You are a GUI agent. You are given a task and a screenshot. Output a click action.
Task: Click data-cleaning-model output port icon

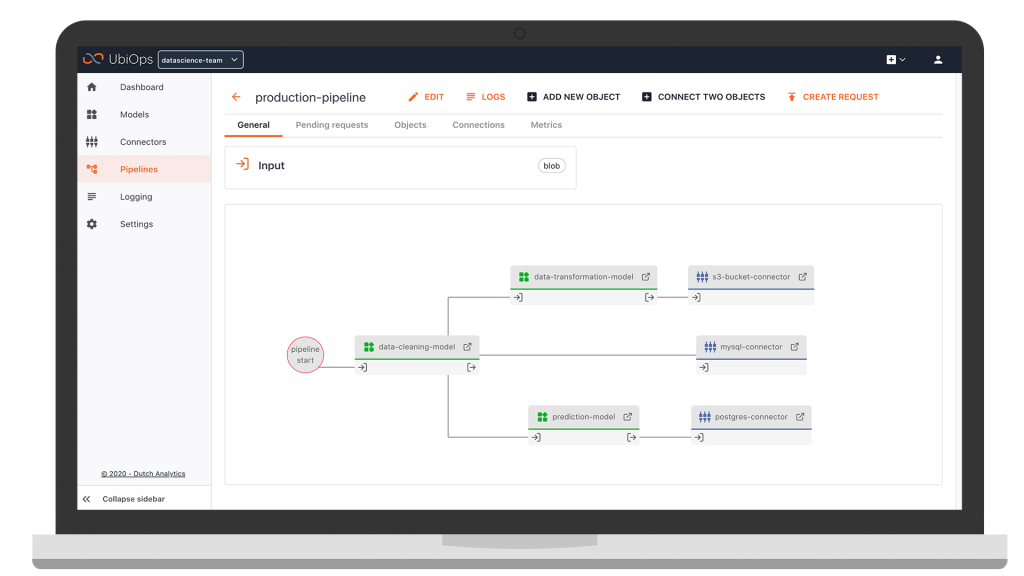pos(472,368)
